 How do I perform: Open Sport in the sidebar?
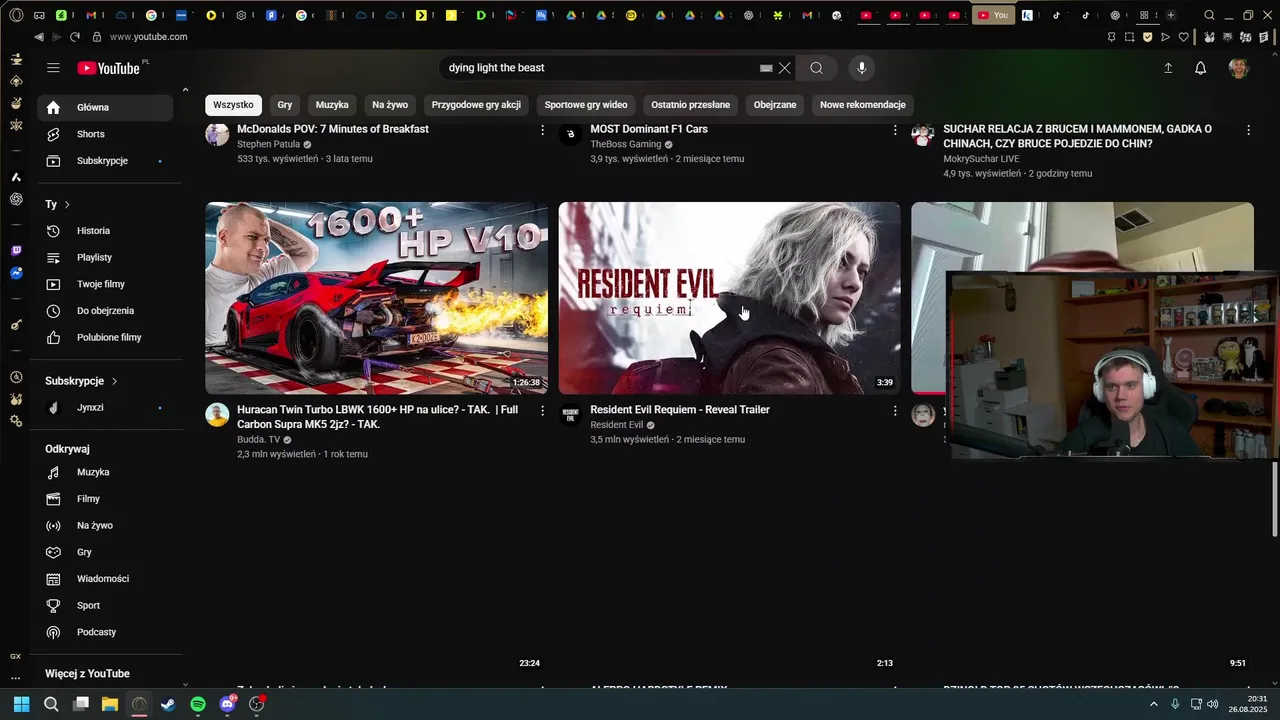click(105, 606)
